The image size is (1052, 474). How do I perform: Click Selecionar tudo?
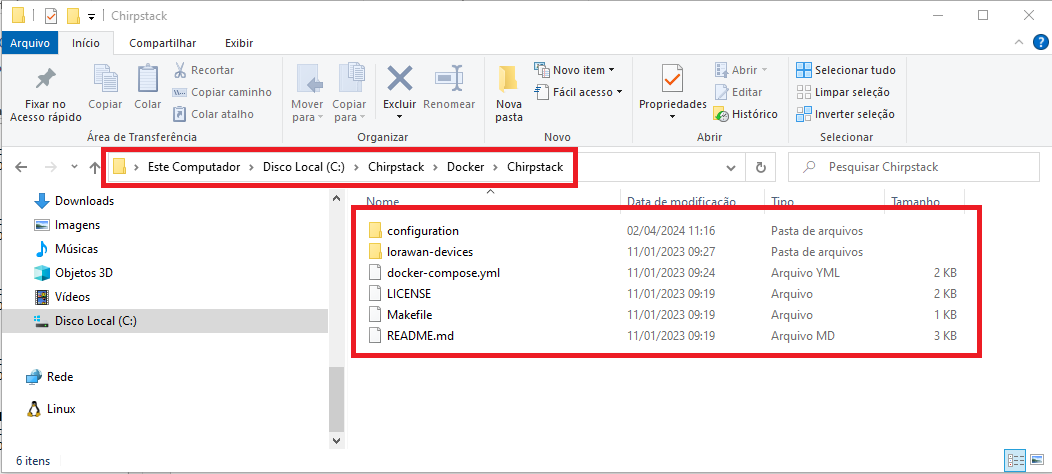coord(845,70)
